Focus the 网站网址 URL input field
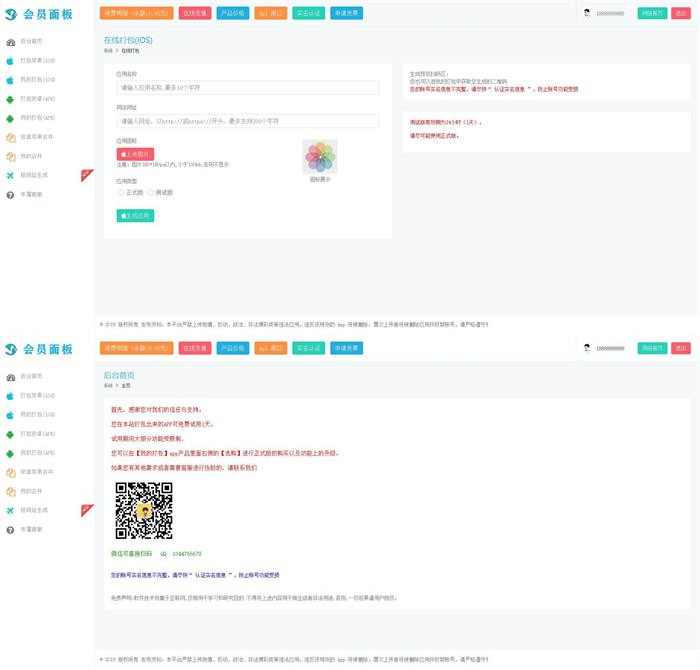700x670 pixels. click(248, 121)
